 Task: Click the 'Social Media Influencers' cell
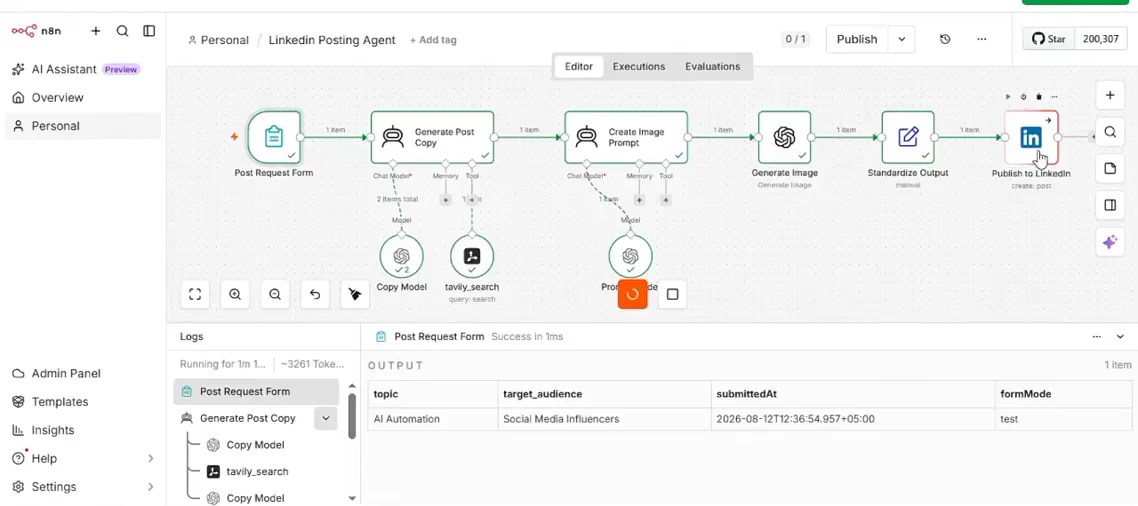pyautogui.click(x=604, y=419)
